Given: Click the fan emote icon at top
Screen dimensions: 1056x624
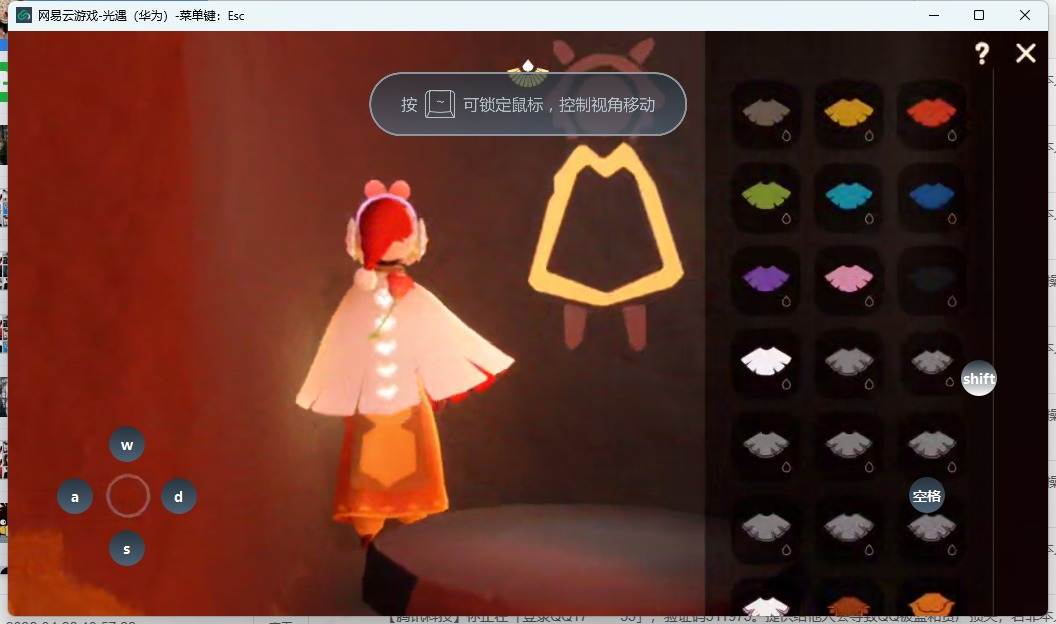Looking at the screenshot, I should pos(528,74).
